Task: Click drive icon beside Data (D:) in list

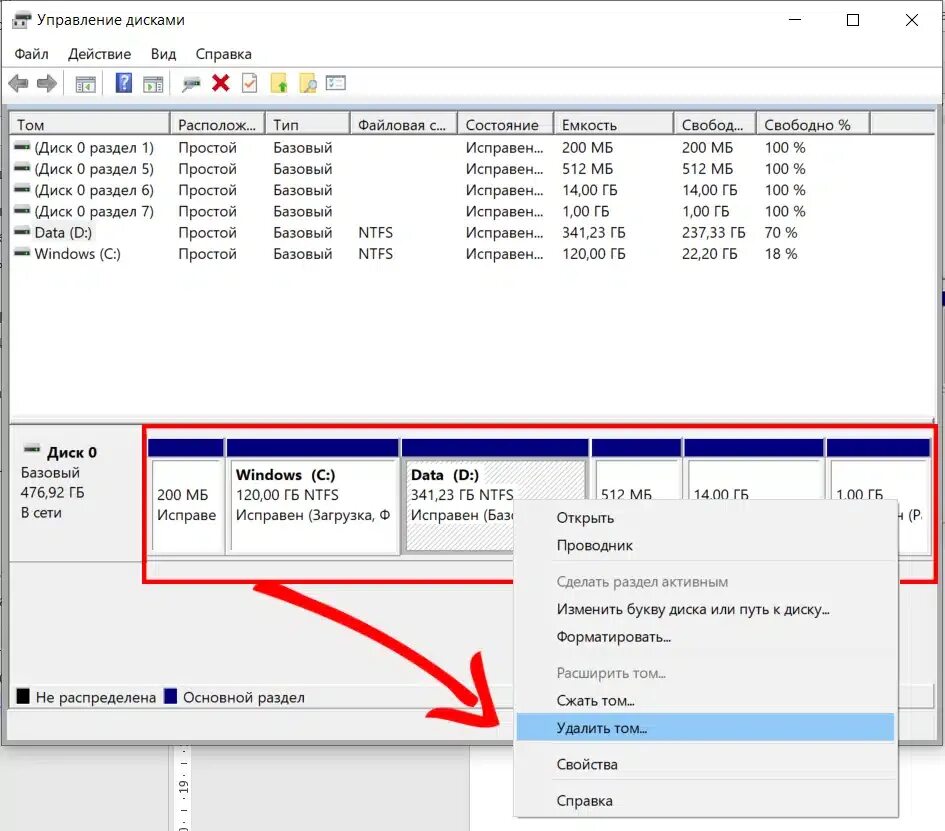Action: (22, 231)
